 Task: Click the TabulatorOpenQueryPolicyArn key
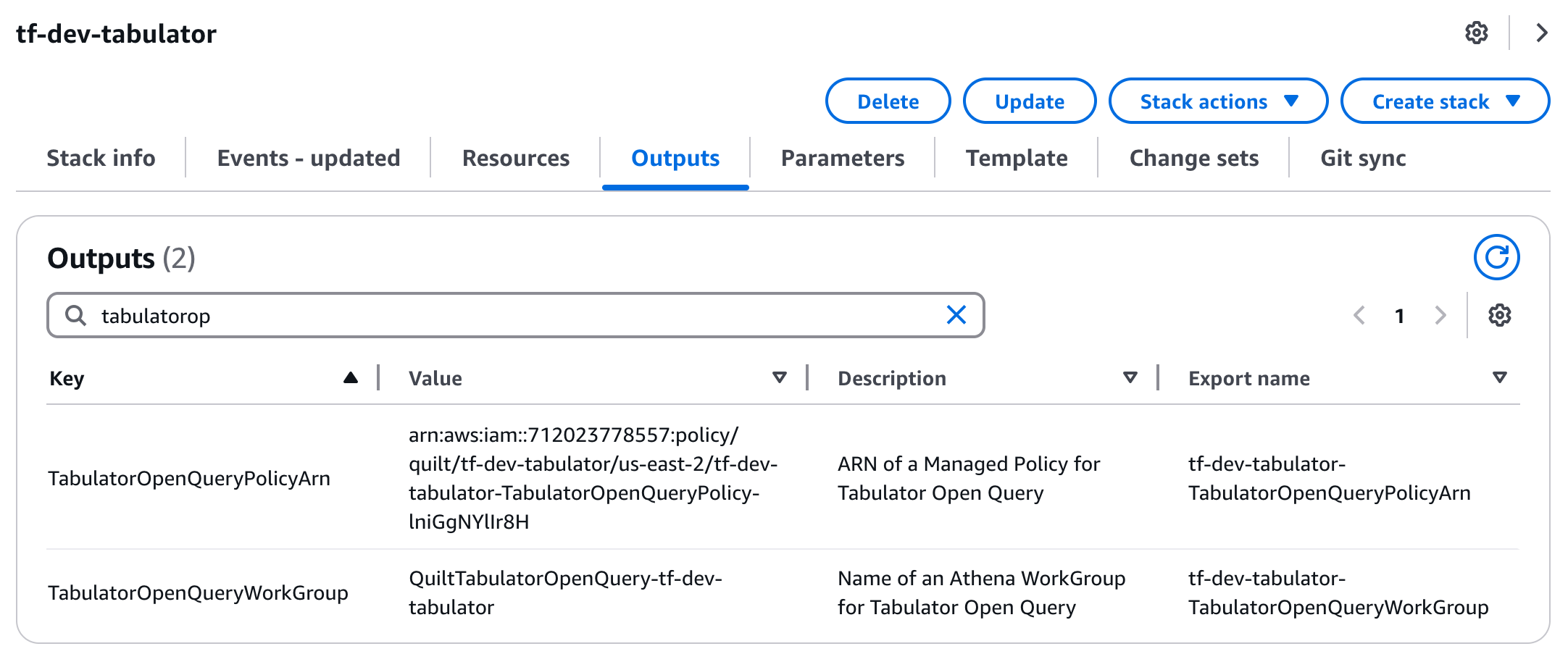(189, 478)
